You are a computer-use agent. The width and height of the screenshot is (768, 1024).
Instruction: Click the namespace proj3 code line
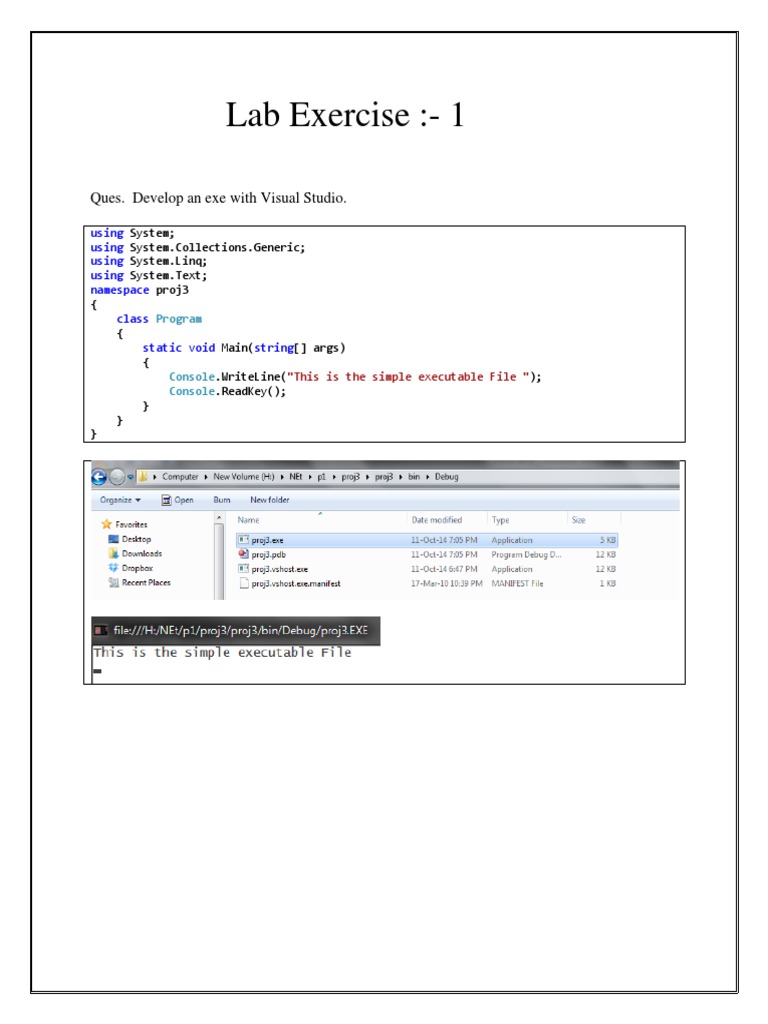click(140, 290)
